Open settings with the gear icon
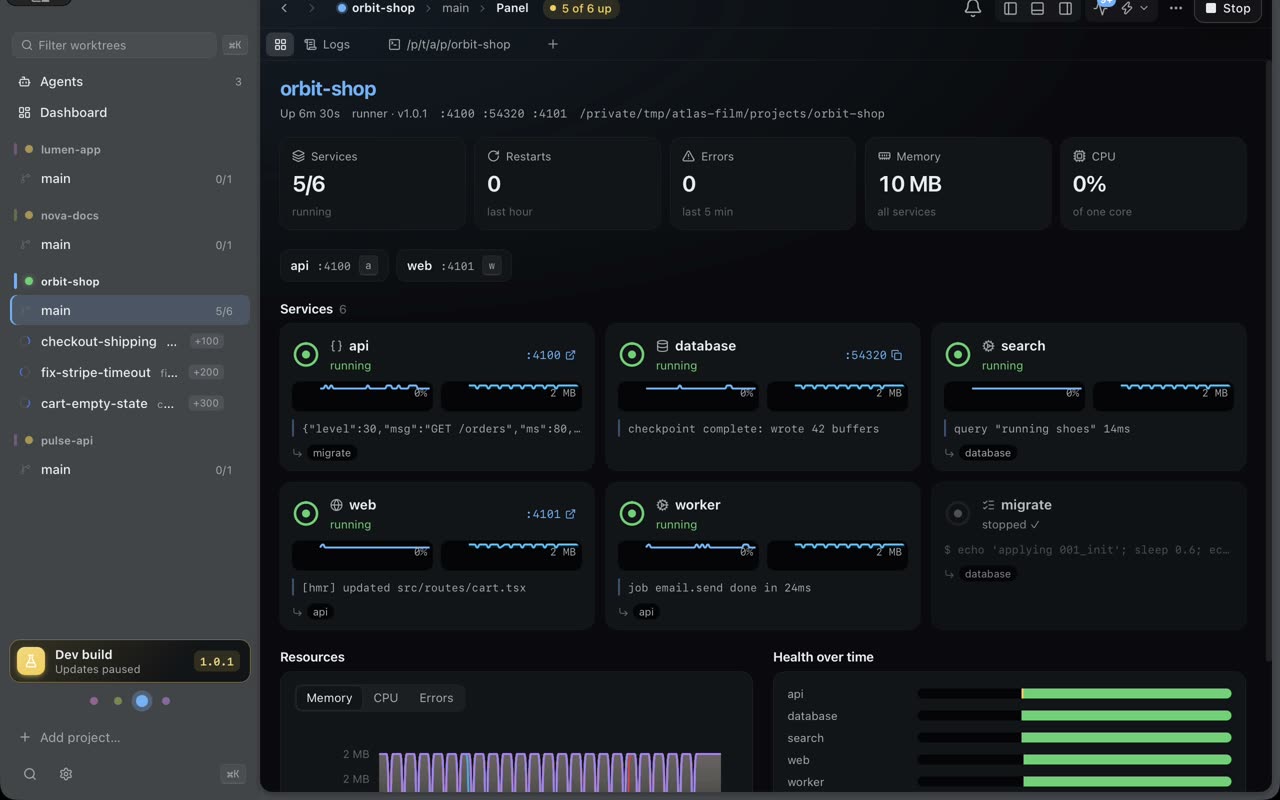 pos(66,774)
